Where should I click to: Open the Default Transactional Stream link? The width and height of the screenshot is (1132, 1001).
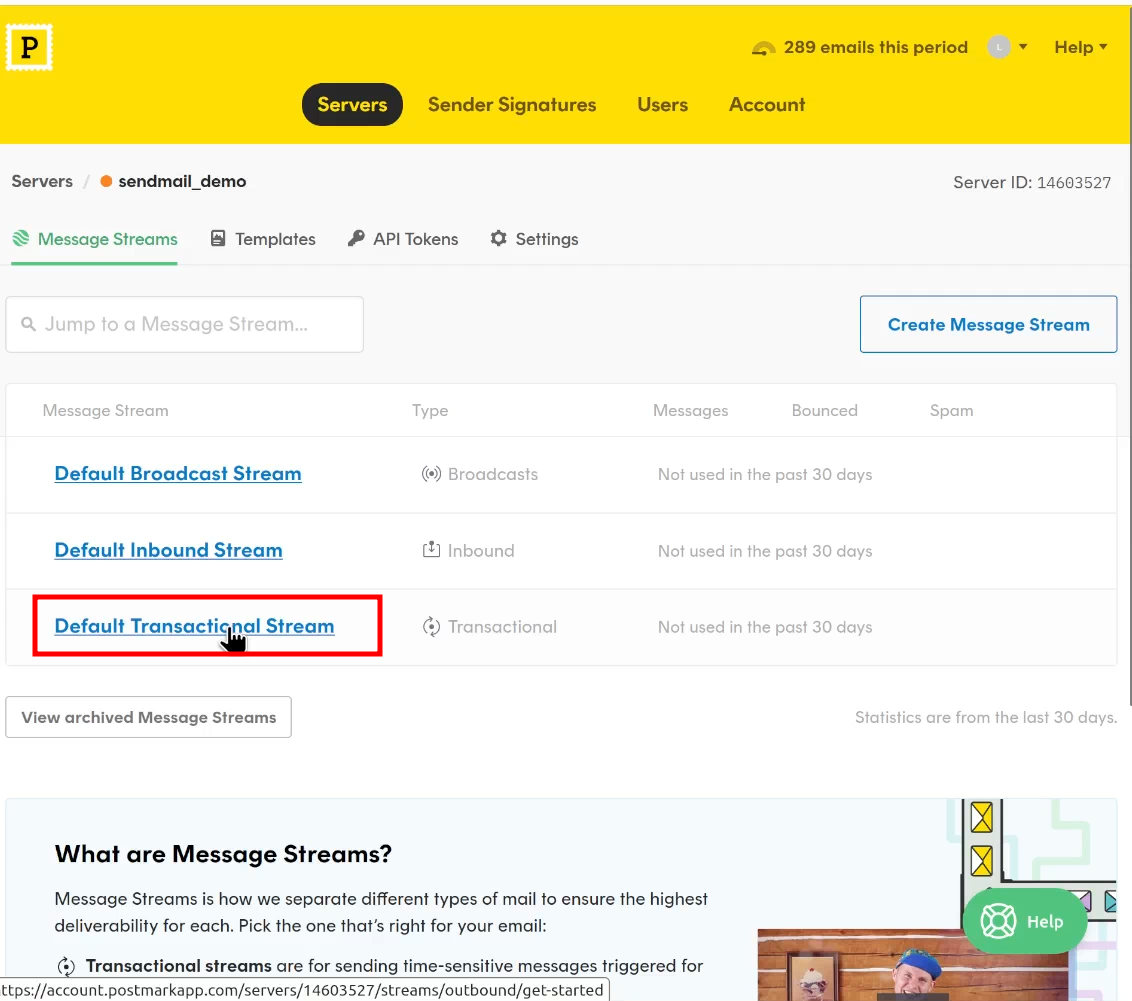[x=195, y=626]
